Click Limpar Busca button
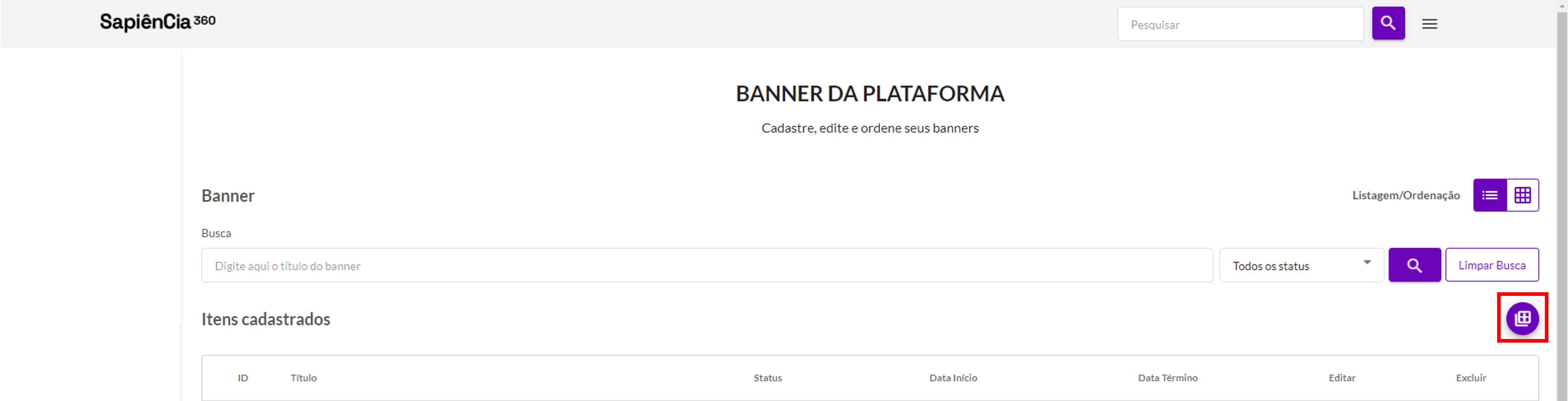1568x401 pixels. [x=1492, y=265]
